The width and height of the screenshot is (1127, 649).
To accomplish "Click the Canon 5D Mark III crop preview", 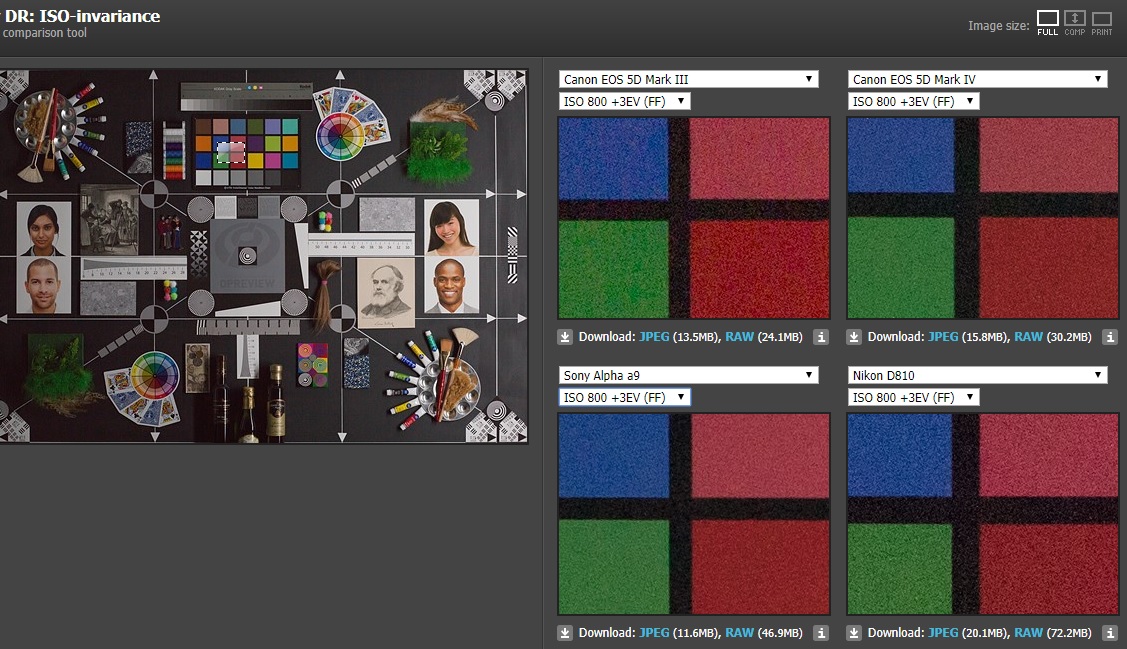I will [x=694, y=218].
